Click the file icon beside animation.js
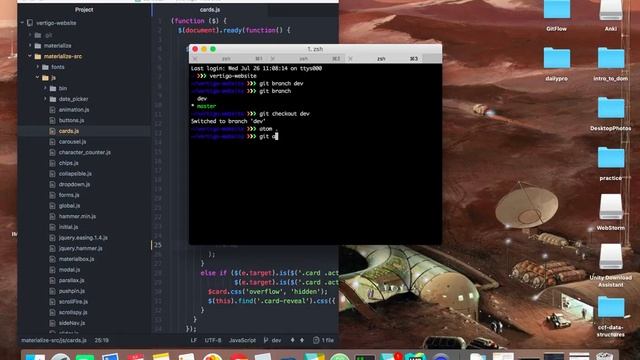The image size is (640, 360). [x=52, y=110]
